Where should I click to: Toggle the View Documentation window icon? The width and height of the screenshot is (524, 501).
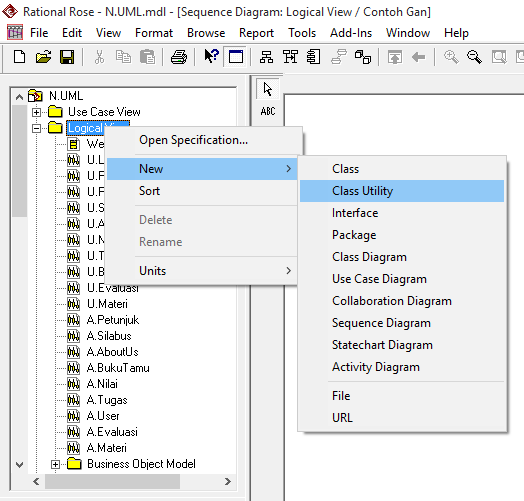pos(236,56)
